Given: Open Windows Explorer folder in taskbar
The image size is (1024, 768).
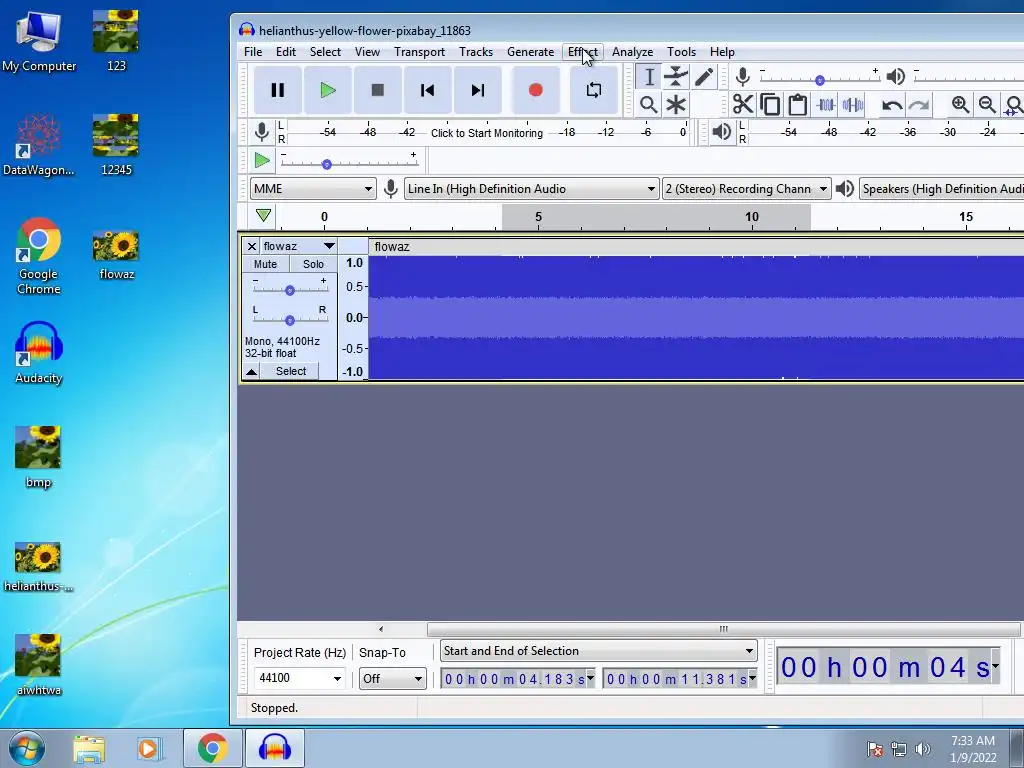Looking at the screenshot, I should tap(89, 748).
